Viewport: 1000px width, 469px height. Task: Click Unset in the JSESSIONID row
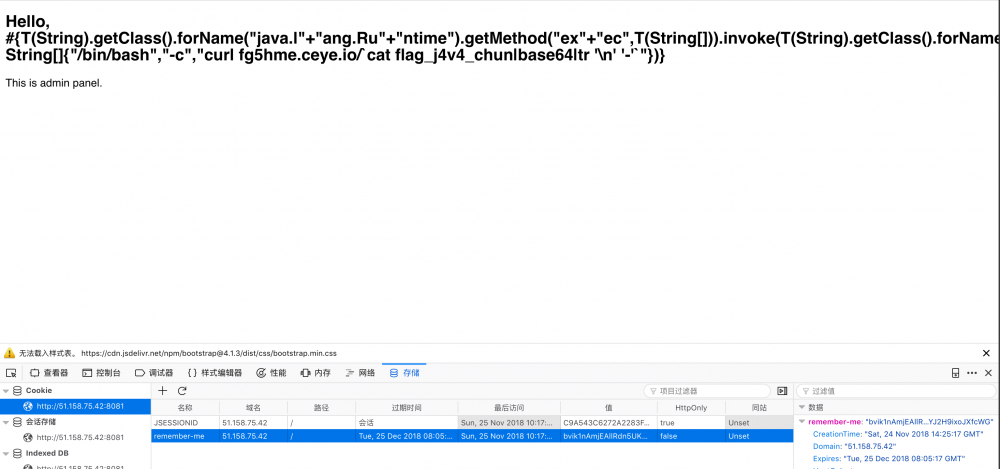(x=759, y=422)
